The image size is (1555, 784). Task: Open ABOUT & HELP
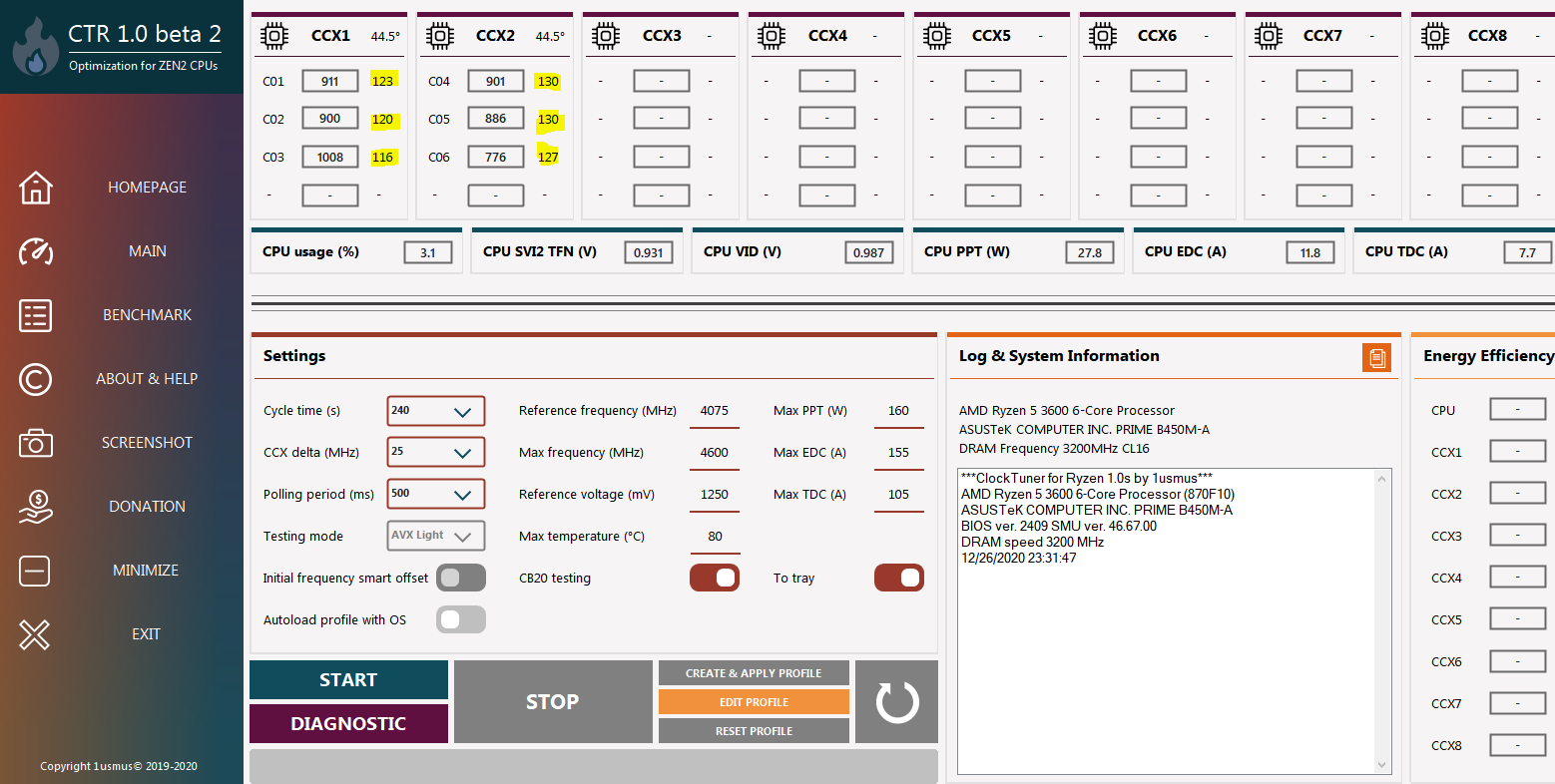point(147,379)
